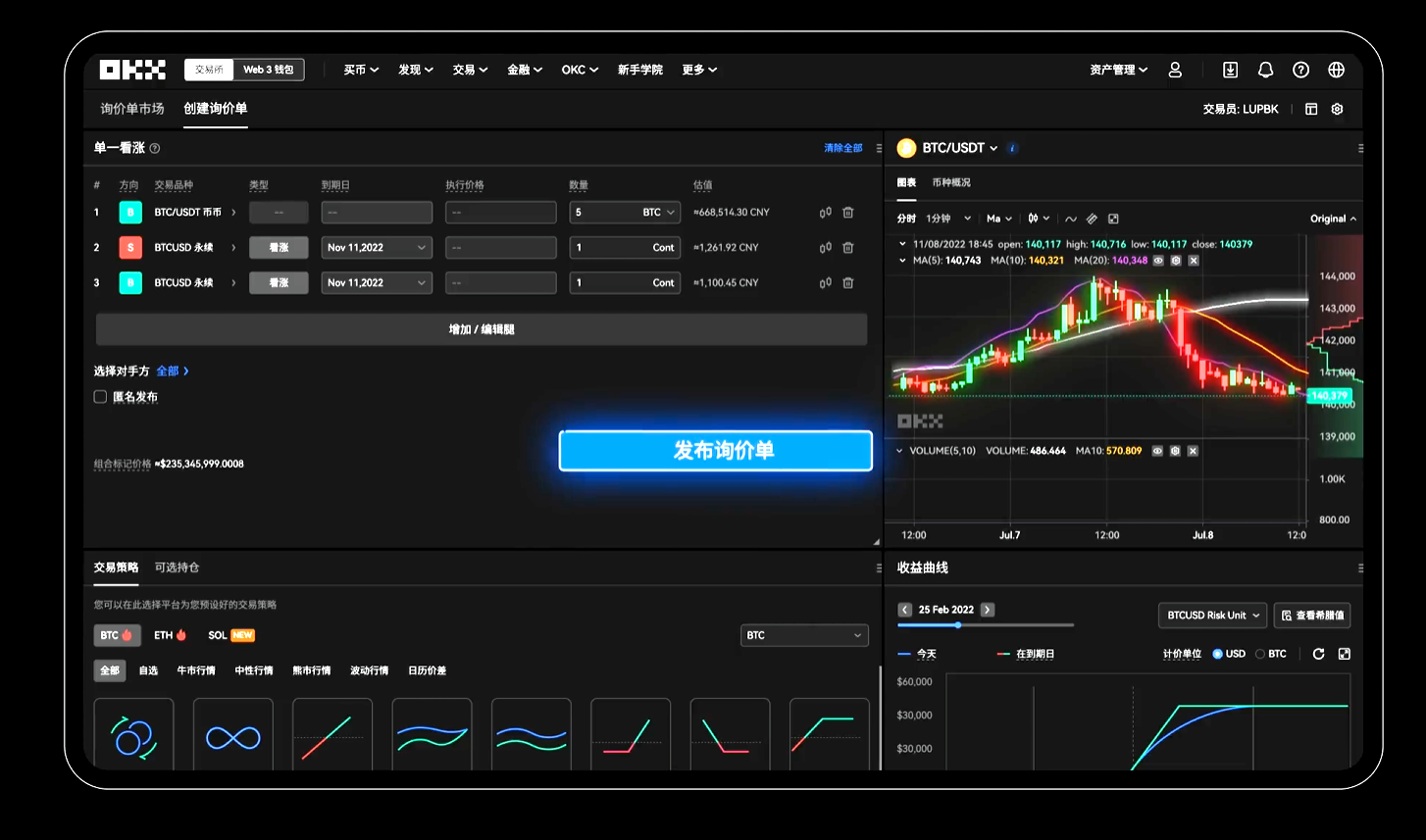Switch to the 可选持仓 tab

177,568
